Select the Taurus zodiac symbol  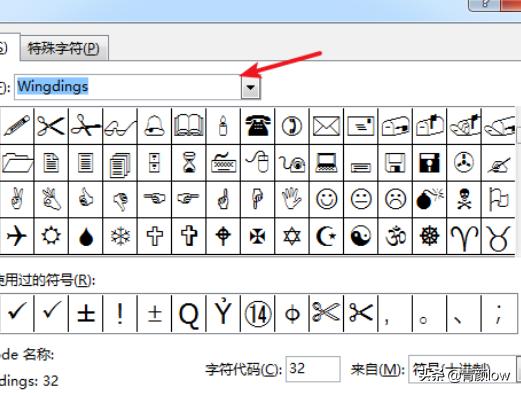point(498,237)
